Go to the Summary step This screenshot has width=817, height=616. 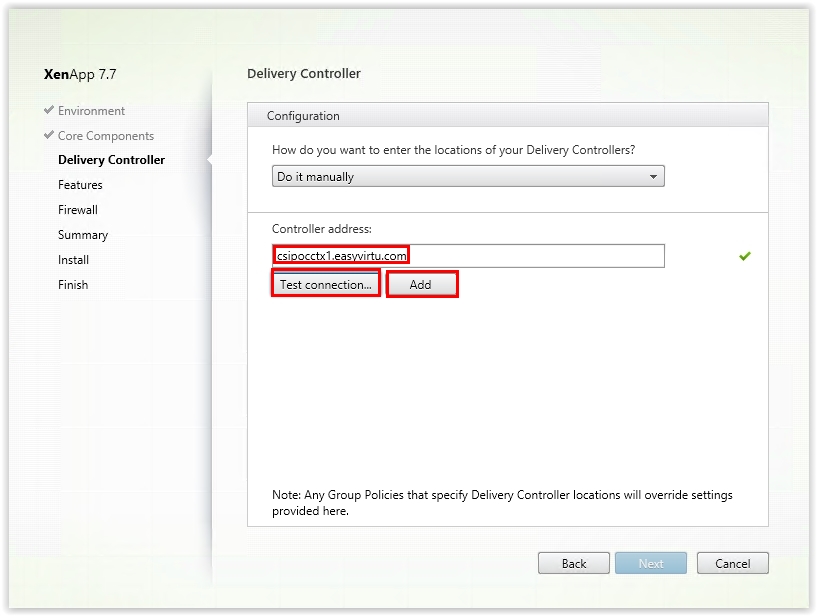[83, 235]
